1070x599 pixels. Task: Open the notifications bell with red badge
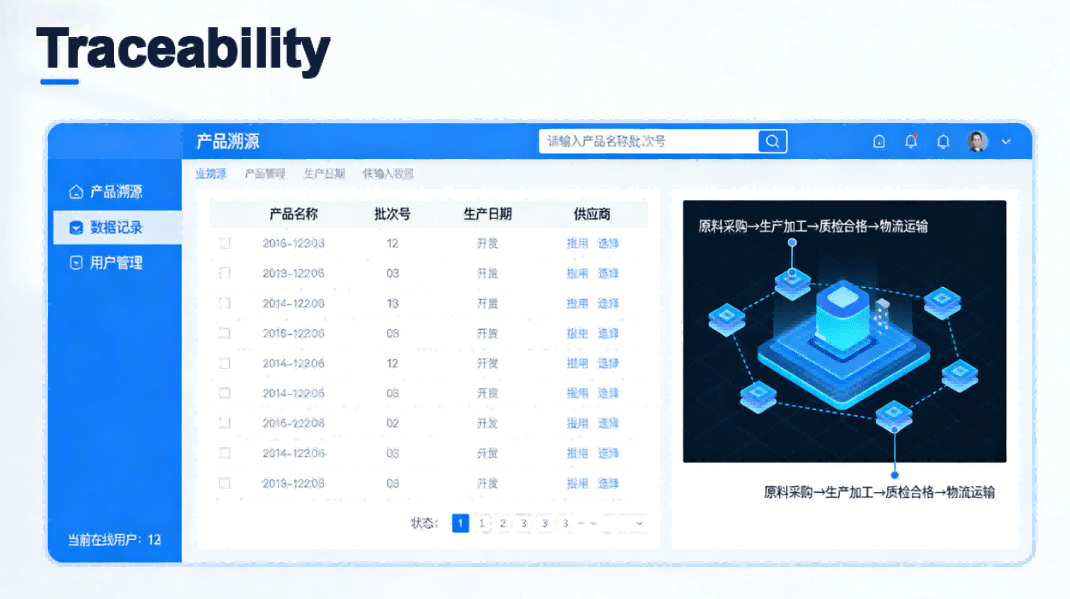click(x=911, y=141)
